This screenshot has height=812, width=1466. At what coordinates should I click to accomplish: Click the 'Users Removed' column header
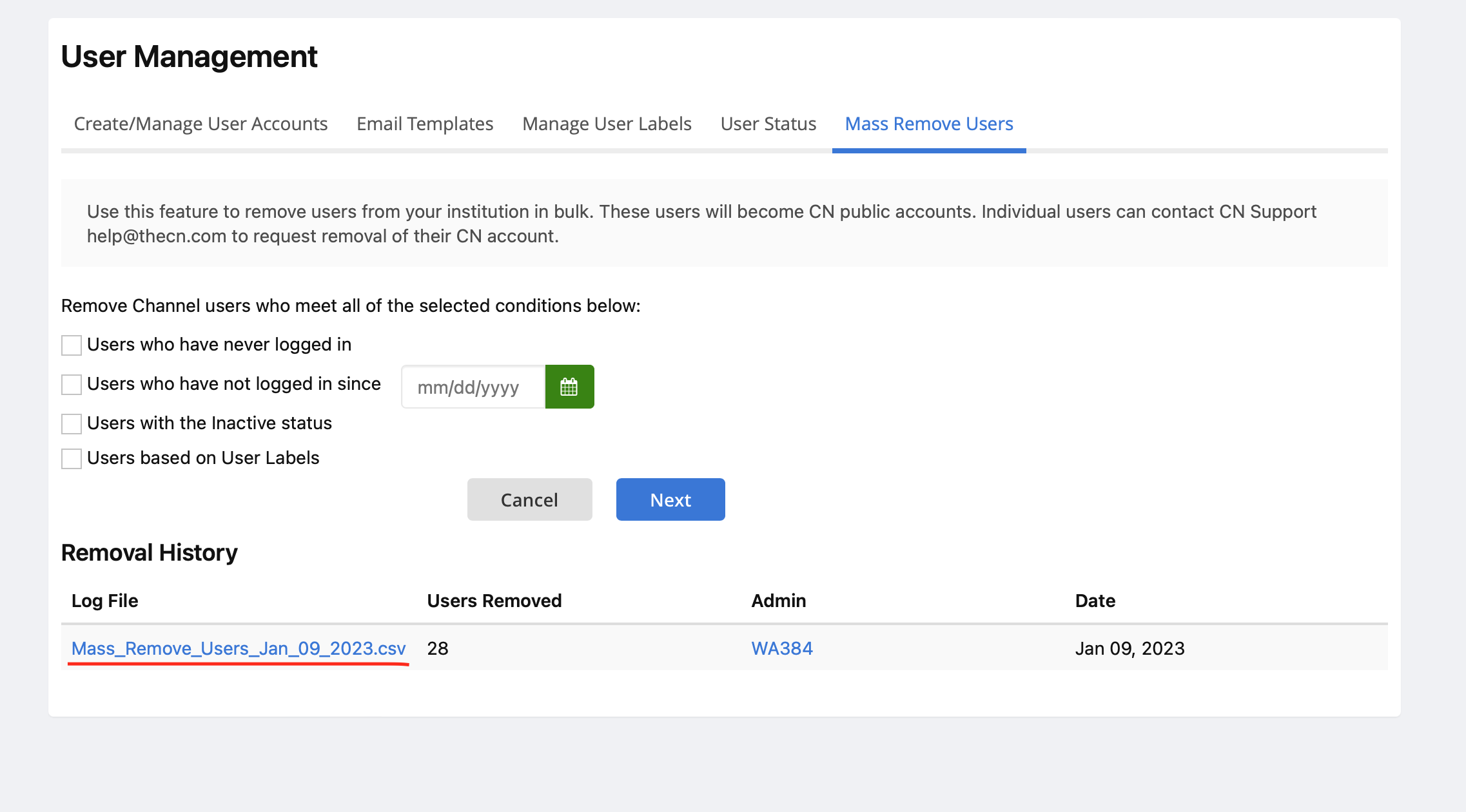coord(494,601)
